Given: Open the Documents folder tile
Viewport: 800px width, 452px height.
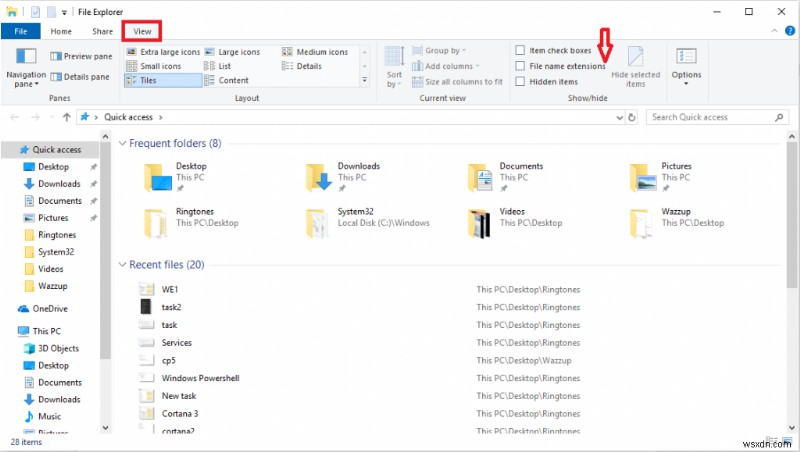Looking at the screenshot, I should click(x=505, y=177).
